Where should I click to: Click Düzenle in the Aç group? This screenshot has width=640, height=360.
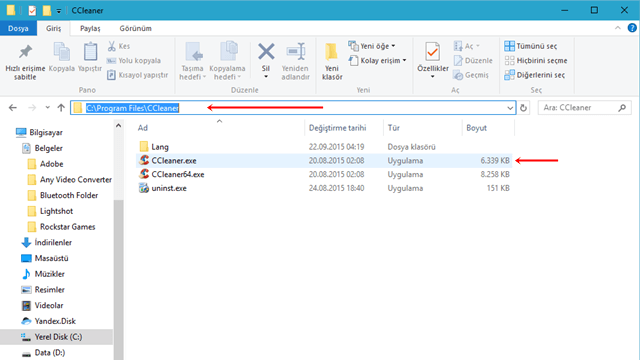tap(473, 60)
